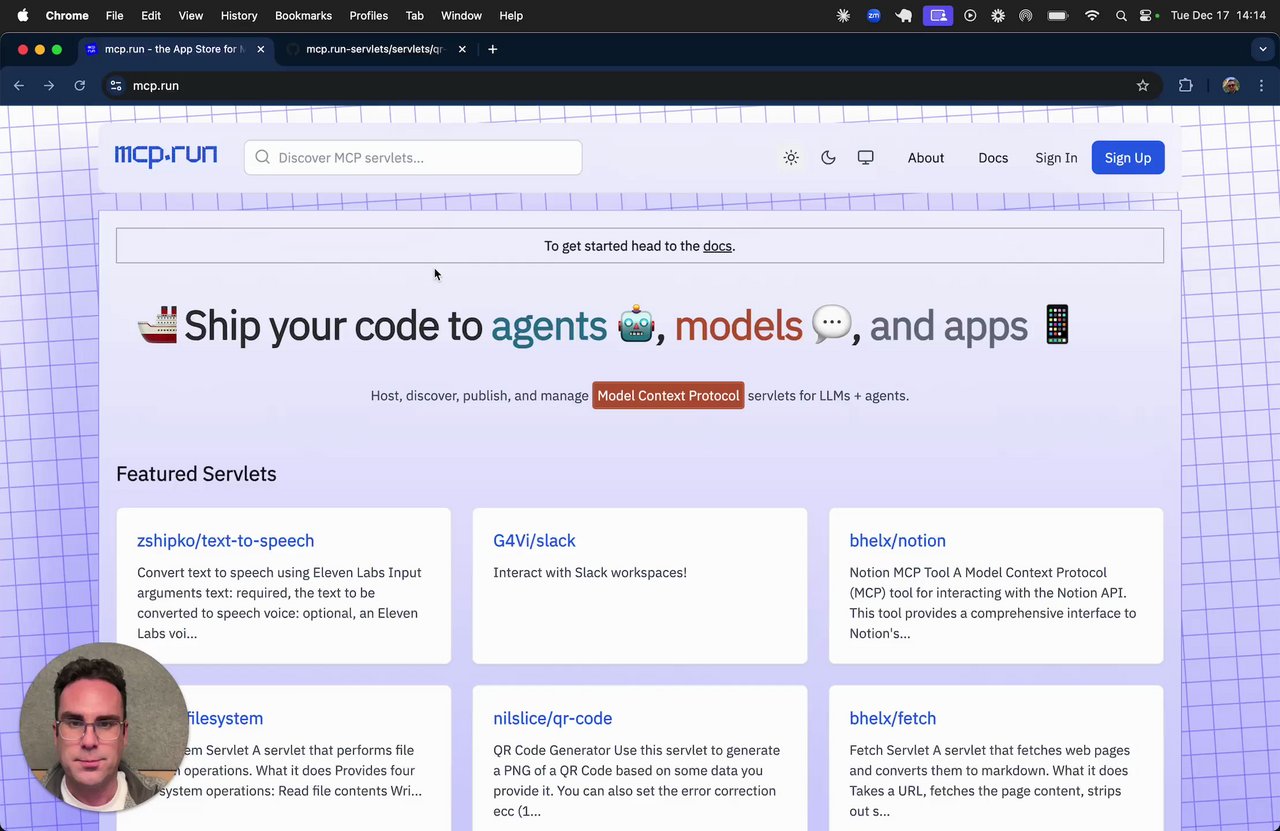The height and width of the screenshot is (831, 1280).
Task: Open the Docs link in the header
Action: click(993, 158)
